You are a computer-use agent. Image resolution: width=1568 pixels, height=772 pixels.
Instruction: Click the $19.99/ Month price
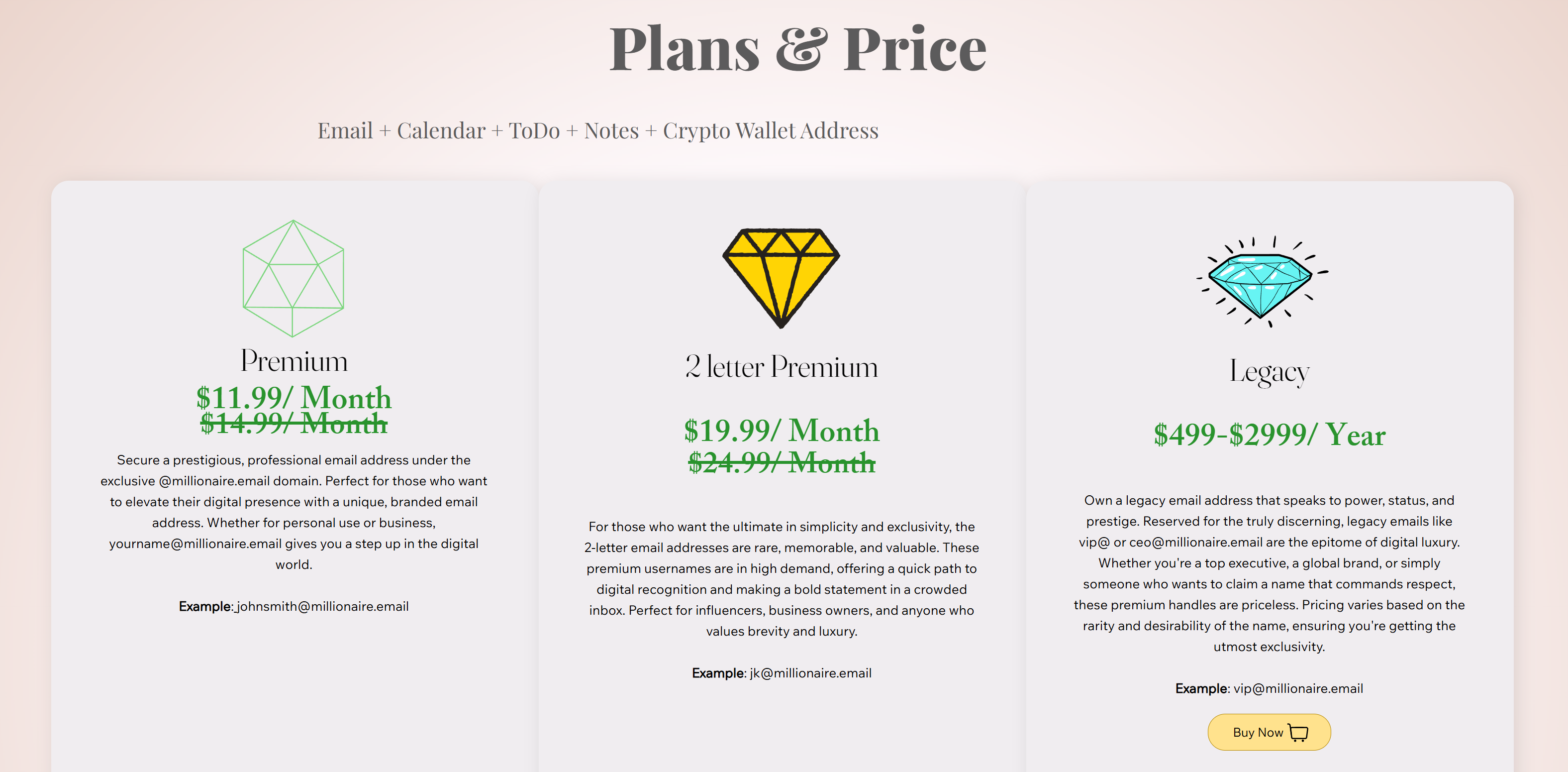coord(782,431)
